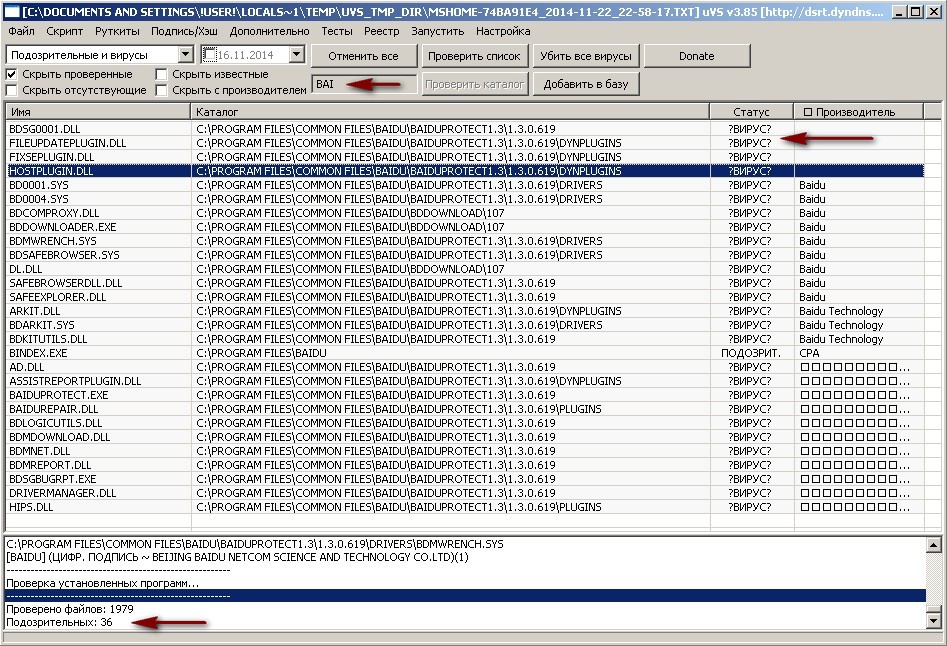Select the FIXSEPLUGIN.DLL row
This screenshot has width=947, height=646.
[x=464, y=157]
